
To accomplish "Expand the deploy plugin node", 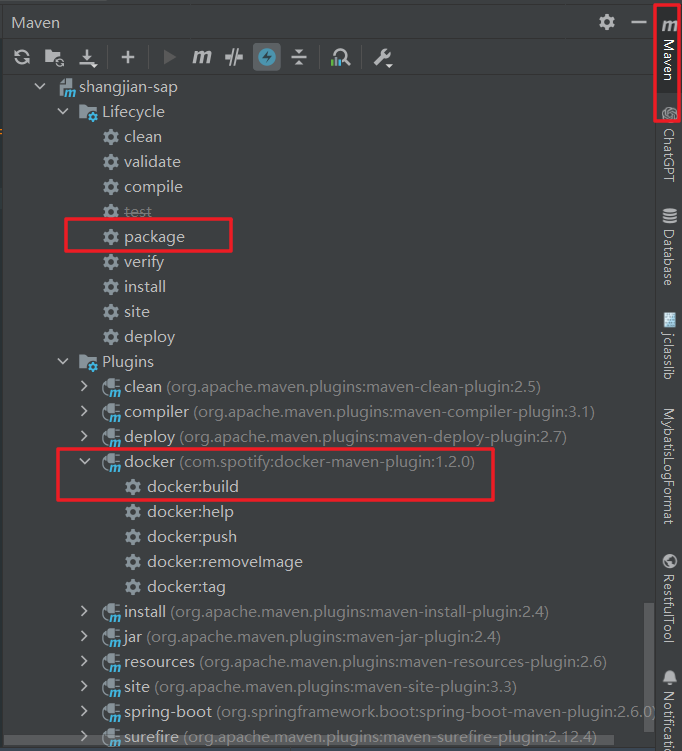I will point(84,436).
